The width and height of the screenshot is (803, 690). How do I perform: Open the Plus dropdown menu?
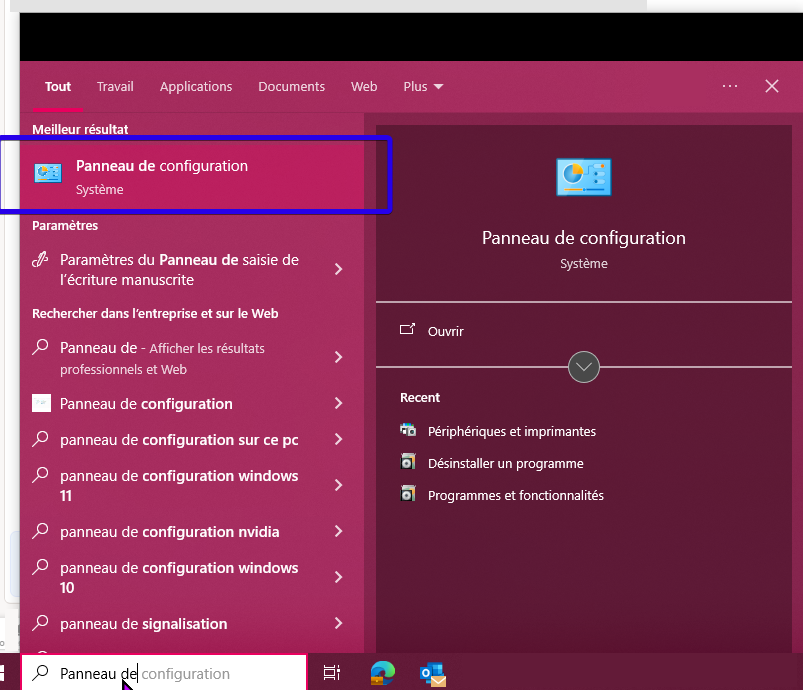click(x=423, y=87)
